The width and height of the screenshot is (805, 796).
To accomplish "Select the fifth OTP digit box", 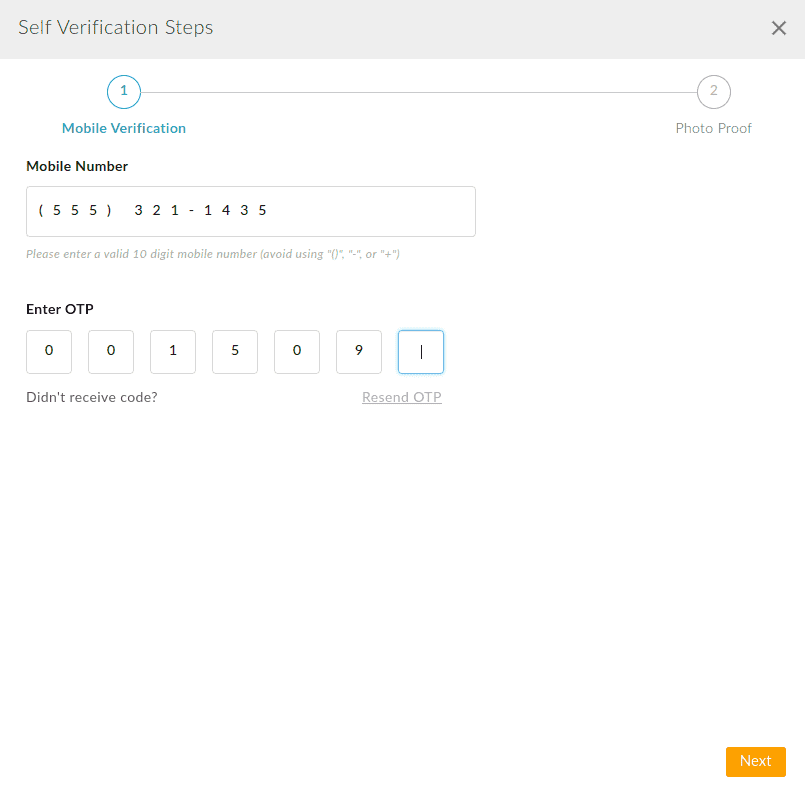I will click(x=296, y=351).
